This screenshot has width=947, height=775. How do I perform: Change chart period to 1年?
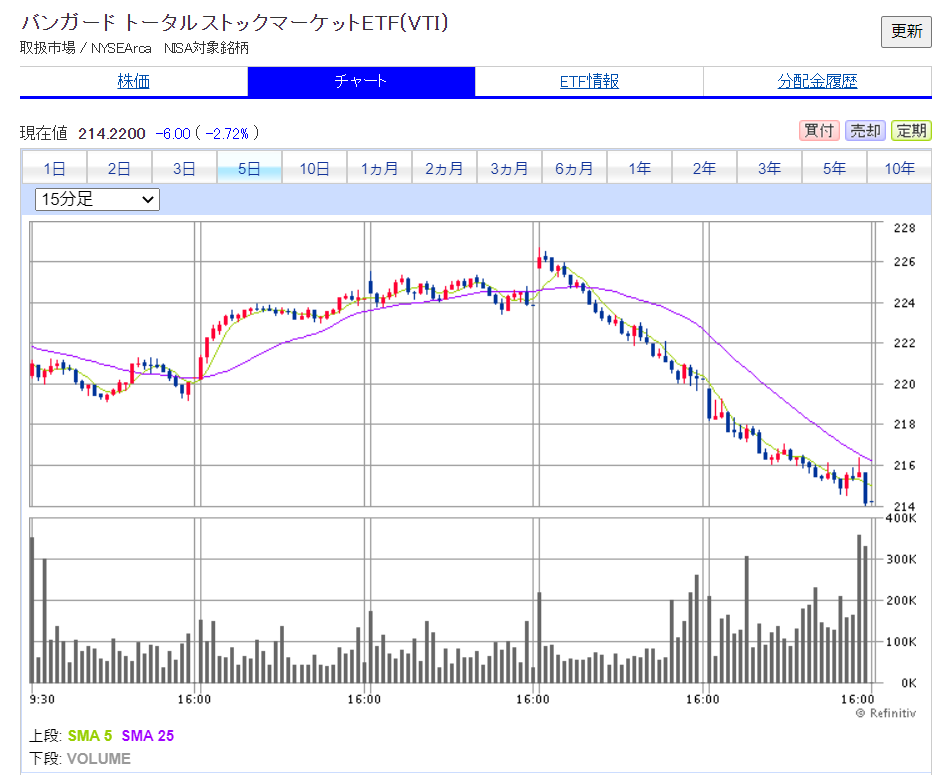(x=639, y=168)
